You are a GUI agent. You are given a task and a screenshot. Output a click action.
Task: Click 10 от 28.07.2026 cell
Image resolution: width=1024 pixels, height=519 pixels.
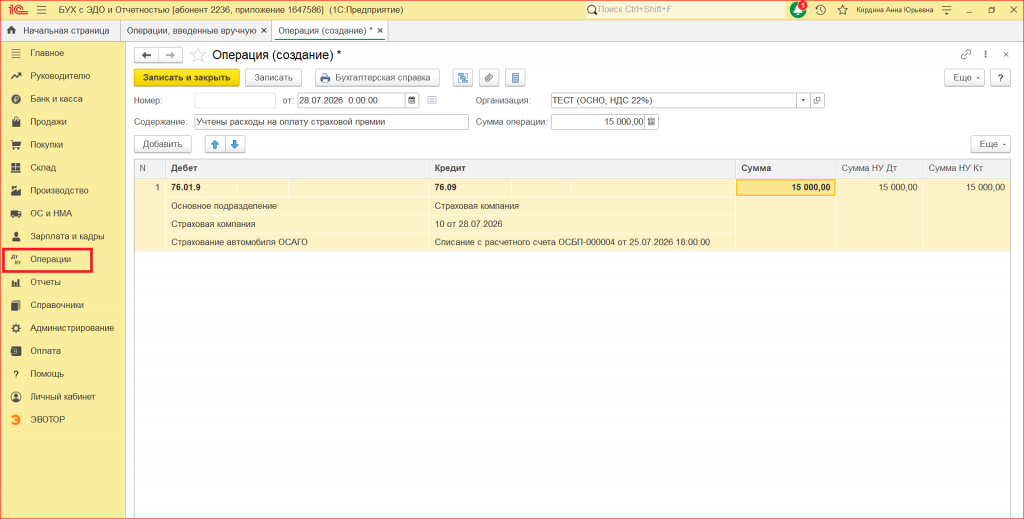click(x=583, y=224)
